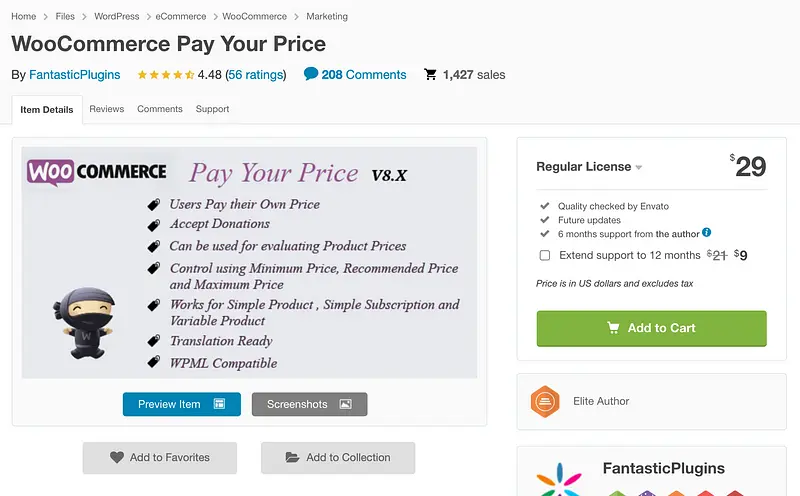Screen dimensions: 800x496
Task: Go to WooCommerce breadcrumb link
Action: 254,17
